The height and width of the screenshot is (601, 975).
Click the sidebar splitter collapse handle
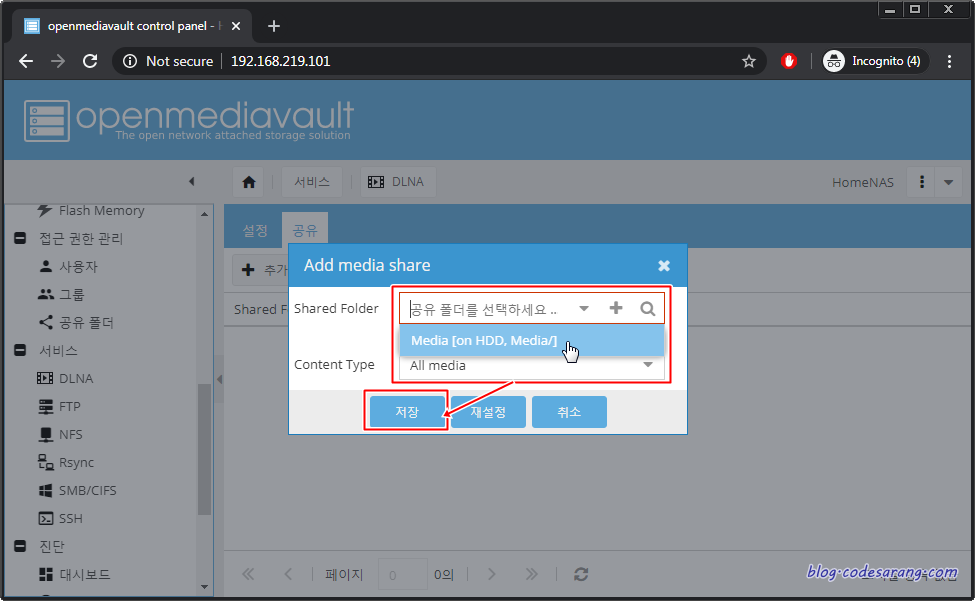219,379
